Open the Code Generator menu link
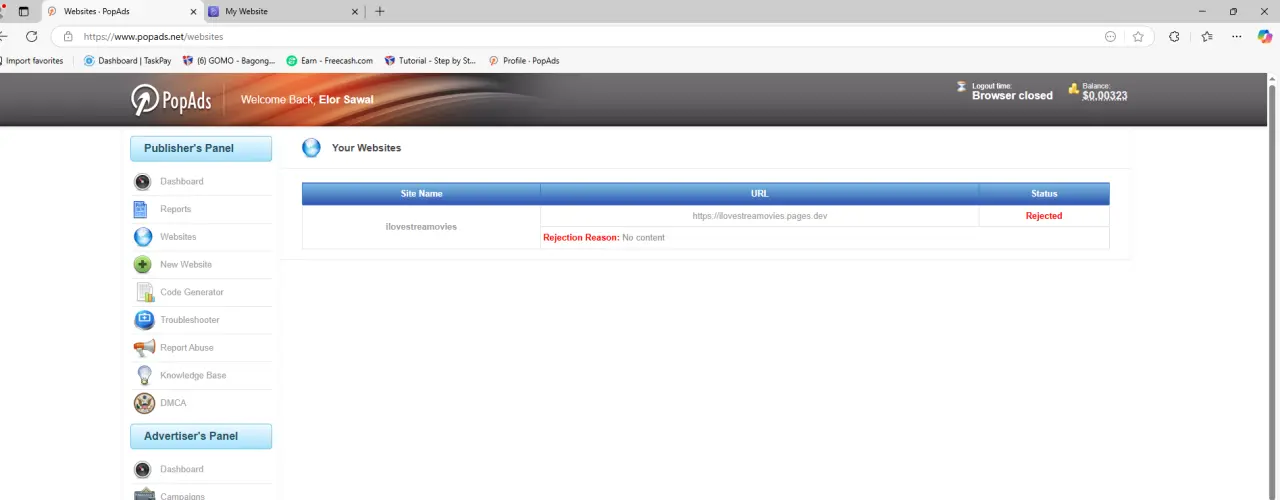 click(192, 292)
